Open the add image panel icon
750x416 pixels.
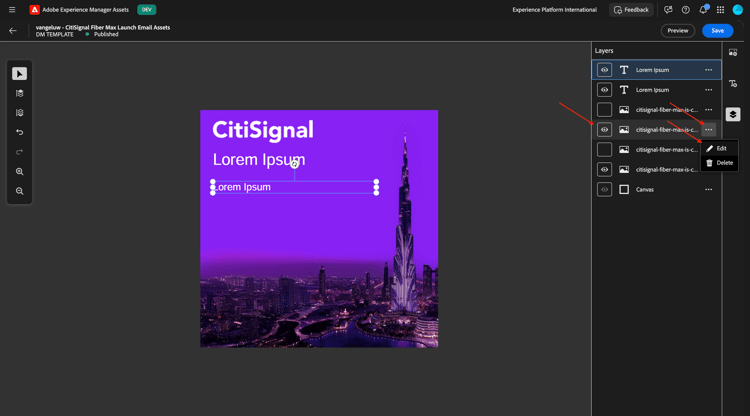click(733, 53)
